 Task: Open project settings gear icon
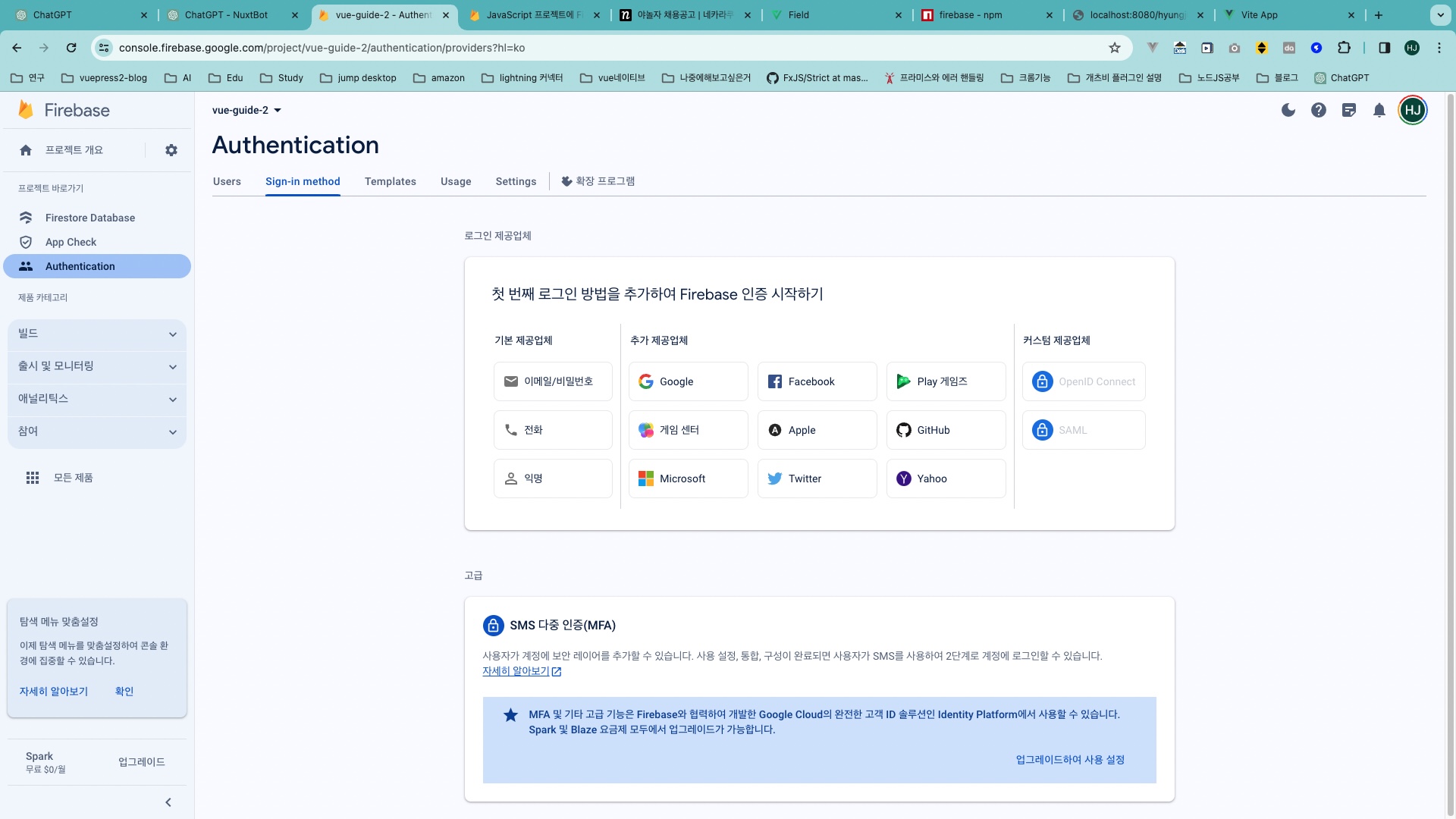[x=171, y=150]
